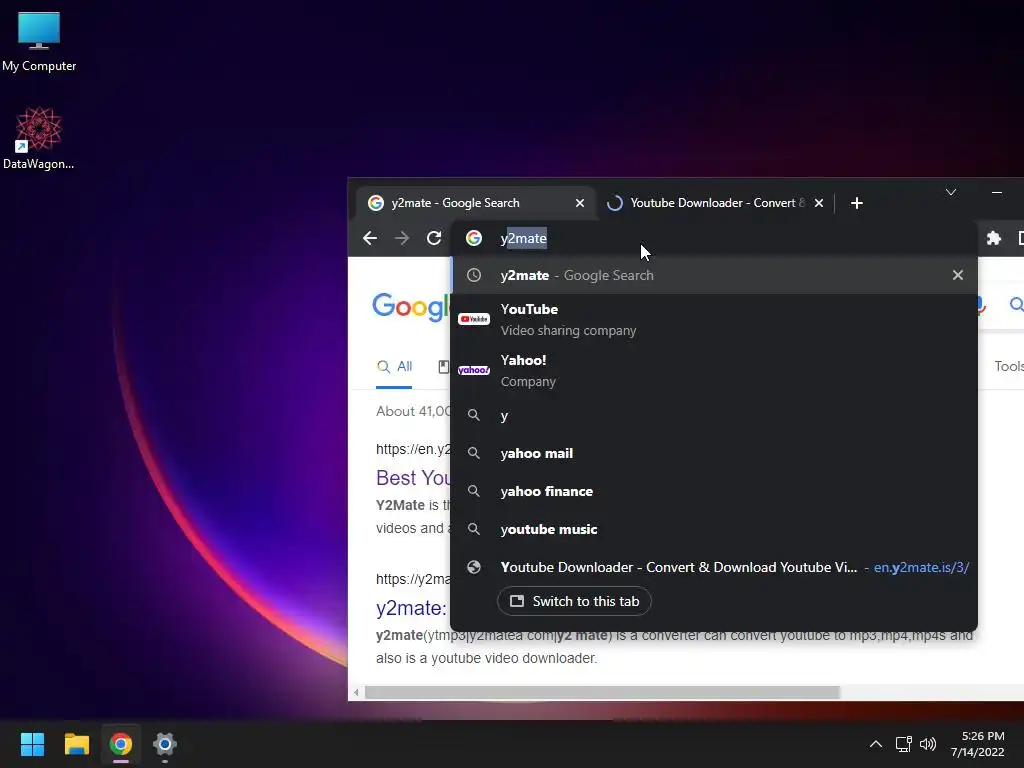Choose the YouTube video sharing company suggestion
Screen dimensions: 1024x768
[714, 319]
